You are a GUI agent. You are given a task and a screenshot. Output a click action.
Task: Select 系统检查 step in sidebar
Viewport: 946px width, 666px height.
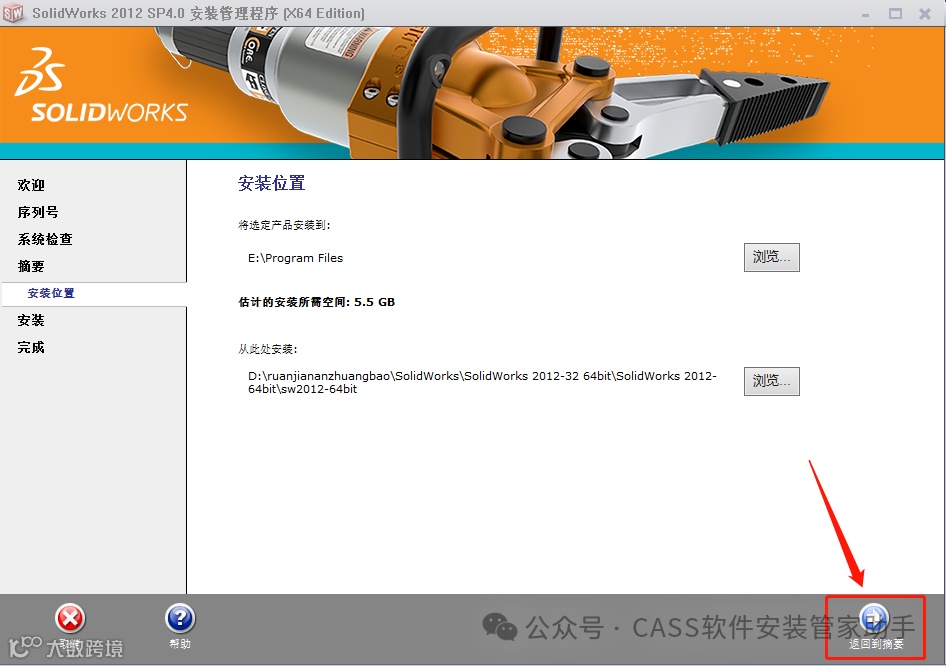click(45, 239)
